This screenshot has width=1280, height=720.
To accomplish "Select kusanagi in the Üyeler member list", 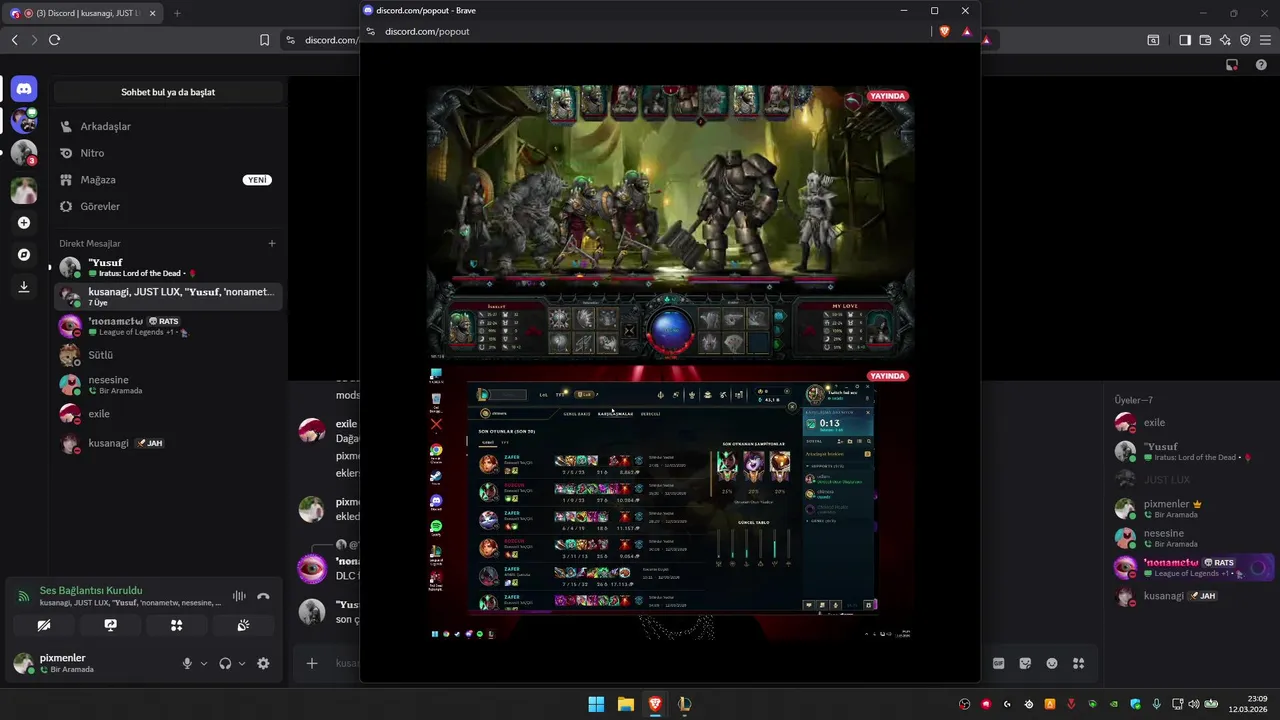I will pos(1193,596).
